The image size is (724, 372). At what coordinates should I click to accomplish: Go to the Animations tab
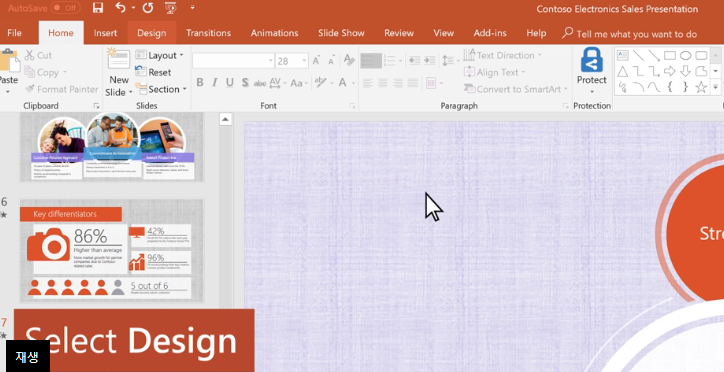[274, 33]
